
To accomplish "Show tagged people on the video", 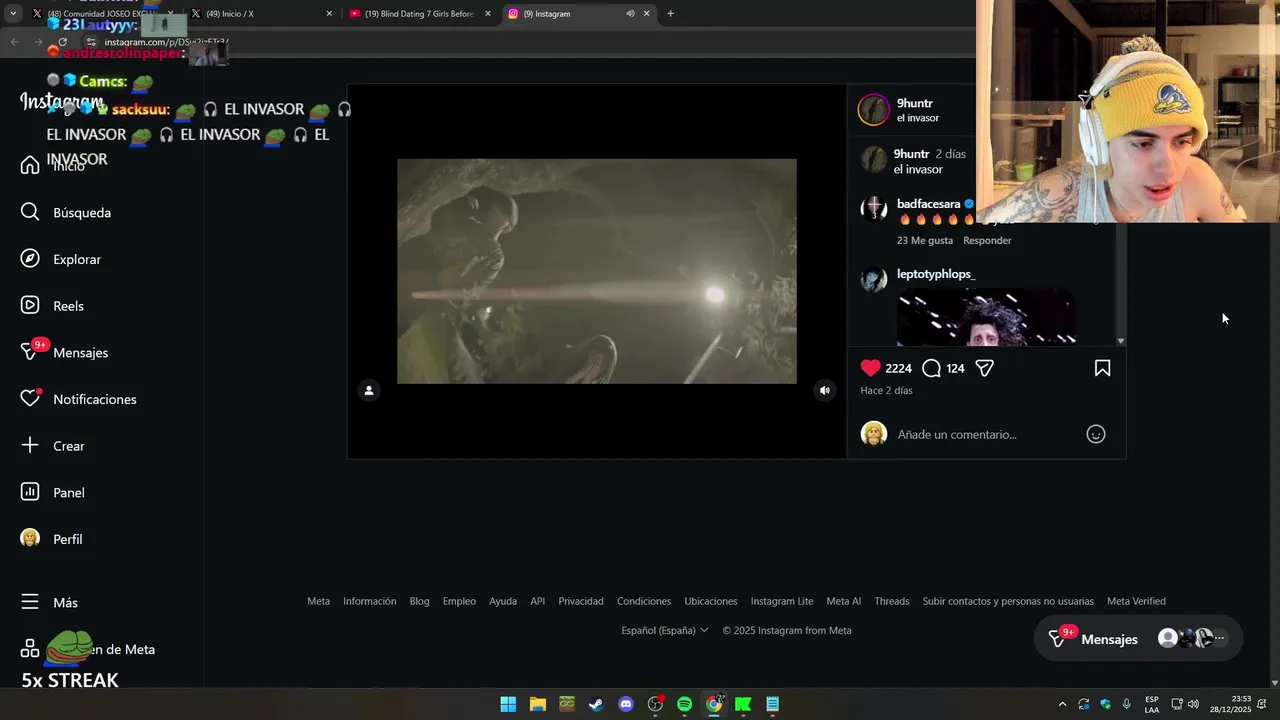I will coord(369,391).
